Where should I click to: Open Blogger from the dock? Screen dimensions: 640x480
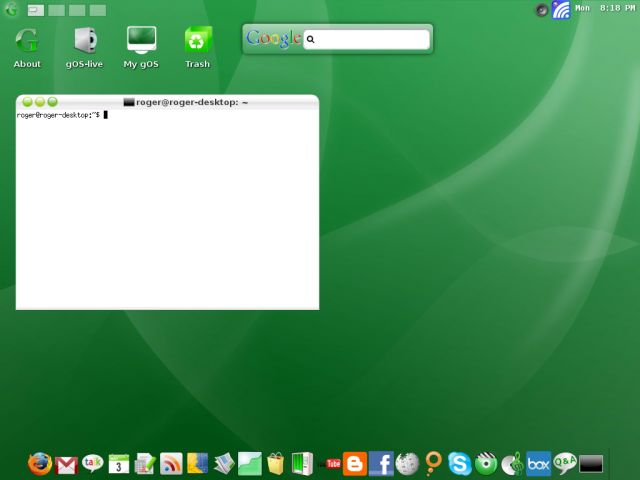(355, 464)
